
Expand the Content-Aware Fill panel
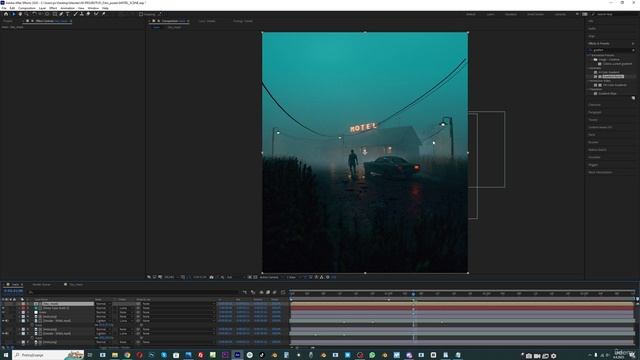pyautogui.click(x=600, y=127)
